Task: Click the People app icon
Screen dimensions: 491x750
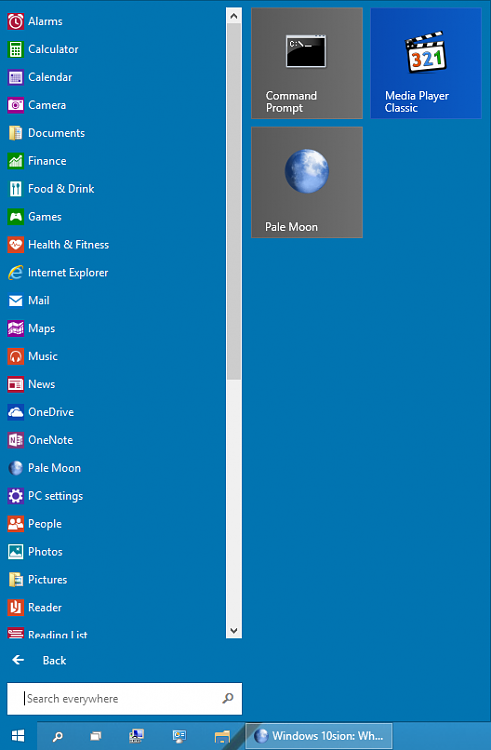Action: (15, 523)
